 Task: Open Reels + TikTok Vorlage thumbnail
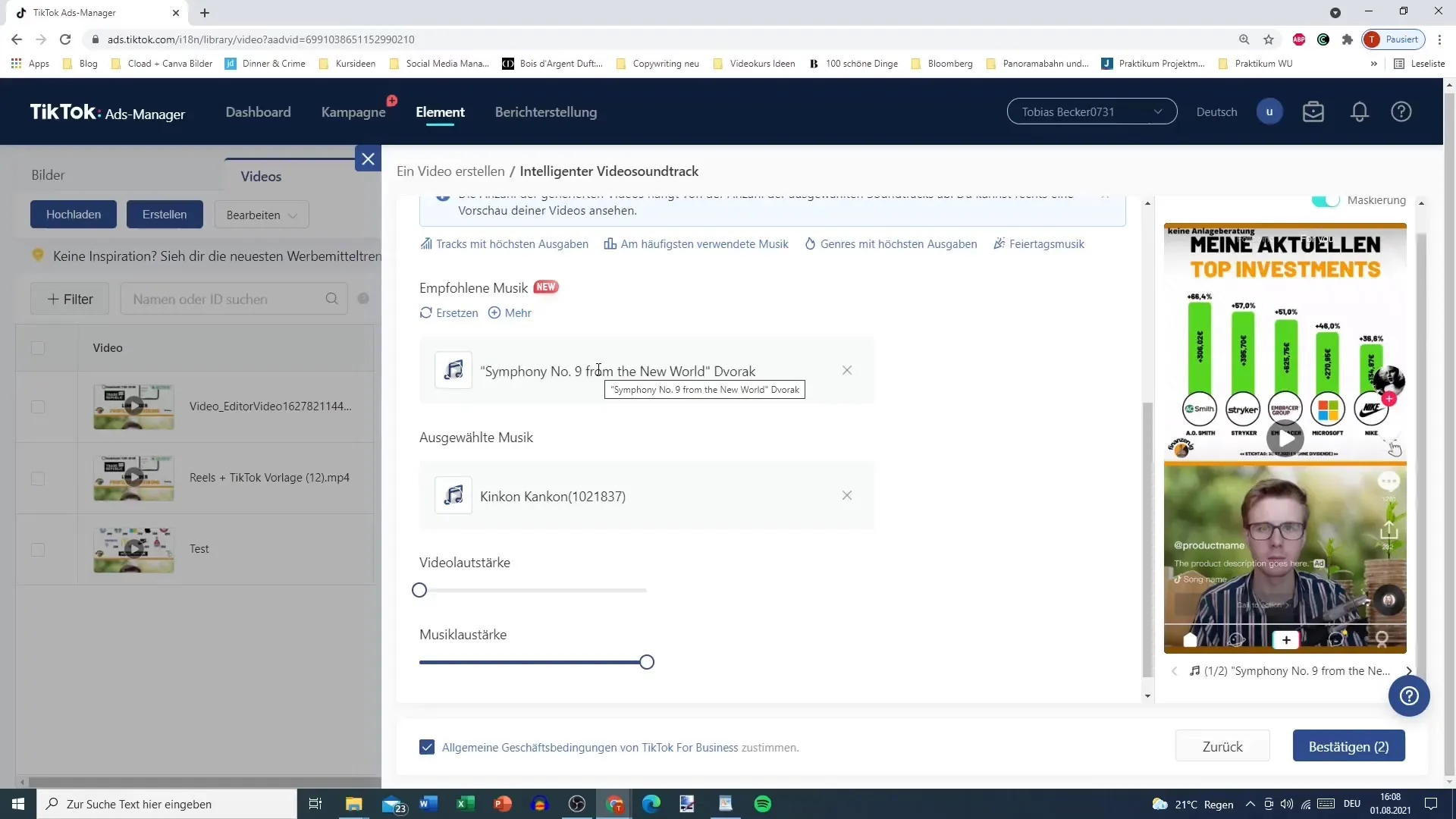(x=133, y=478)
